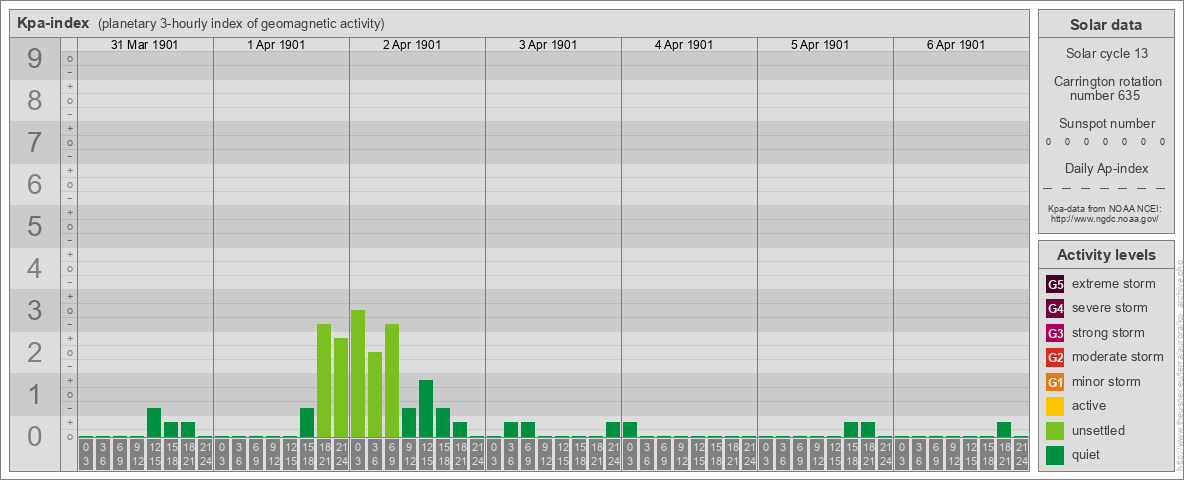Image resolution: width=1184 pixels, height=480 pixels.
Task: Click the 5 Apr 15-18h quiet bar
Action: coord(850,430)
